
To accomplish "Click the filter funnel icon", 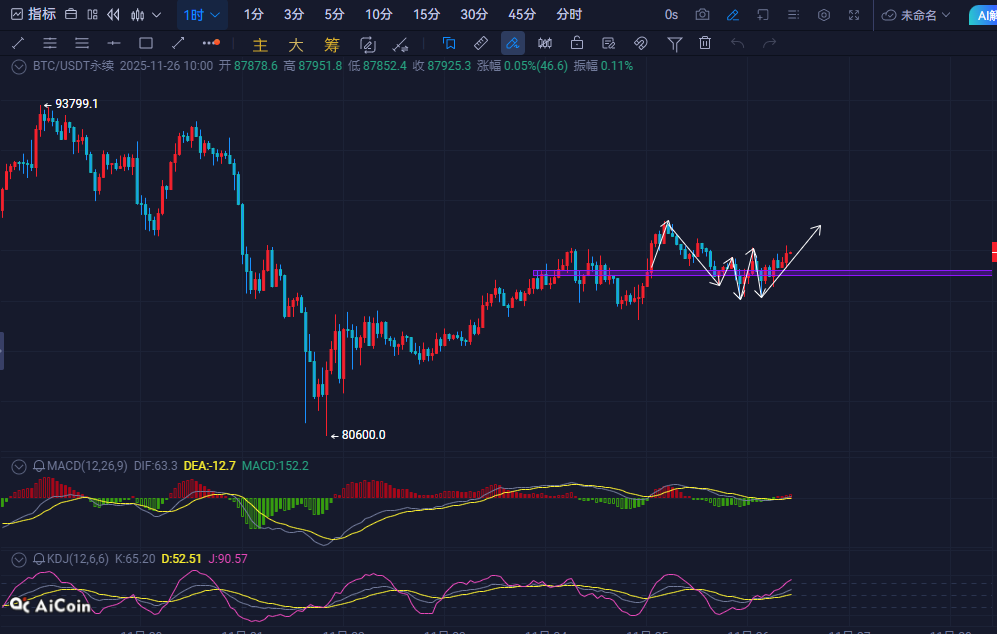I will (675, 44).
